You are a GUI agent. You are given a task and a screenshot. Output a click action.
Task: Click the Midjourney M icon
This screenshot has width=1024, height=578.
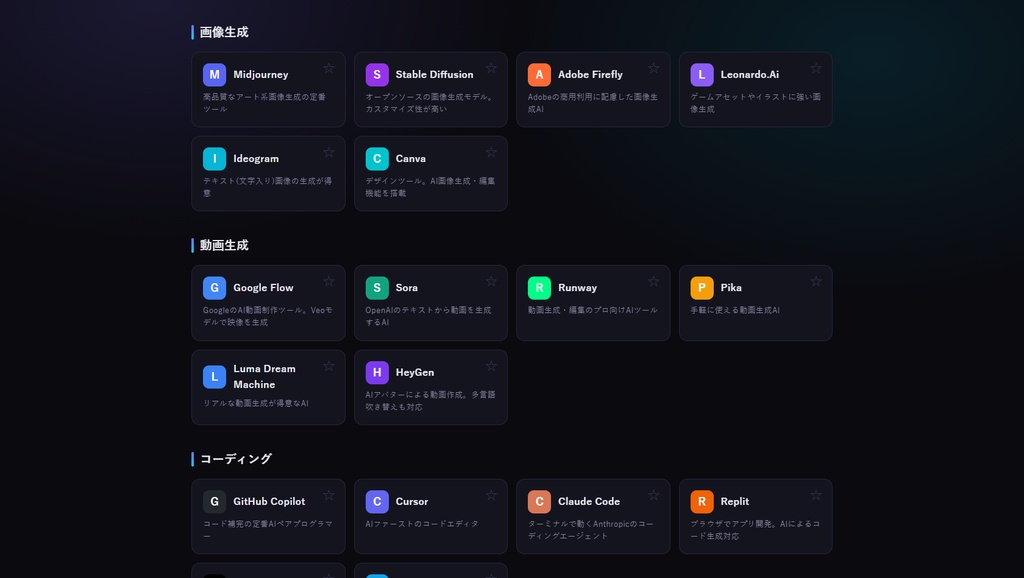tap(214, 74)
